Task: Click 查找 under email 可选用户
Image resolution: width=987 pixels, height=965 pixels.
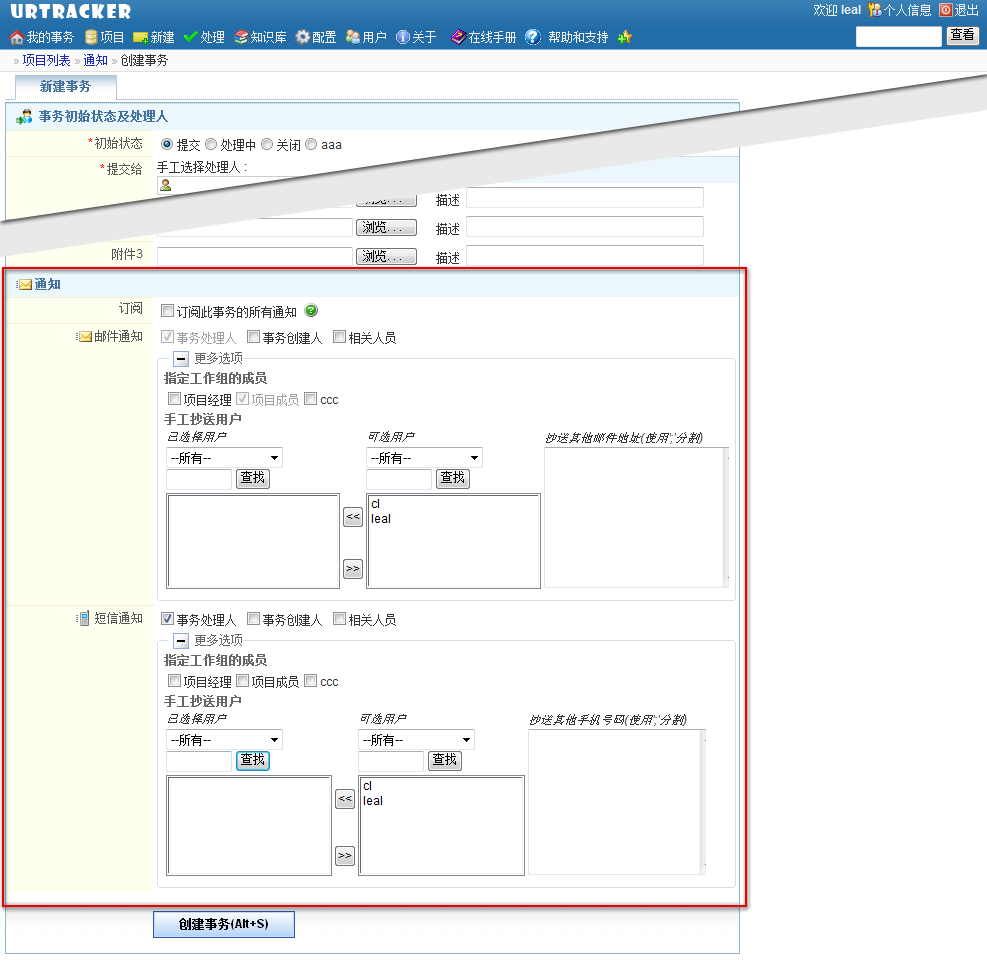Action: (x=453, y=478)
